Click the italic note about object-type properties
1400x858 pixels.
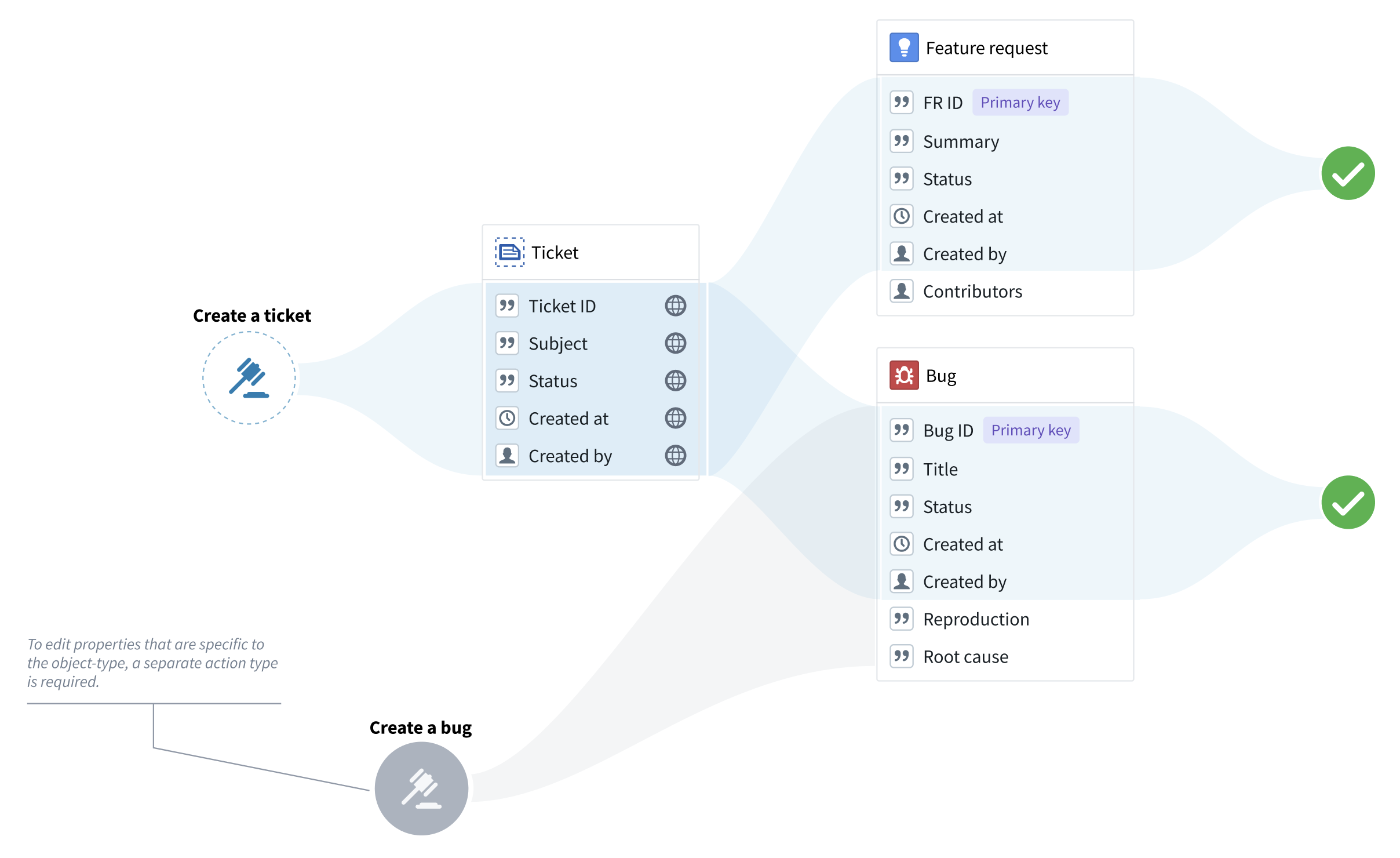click(152, 663)
